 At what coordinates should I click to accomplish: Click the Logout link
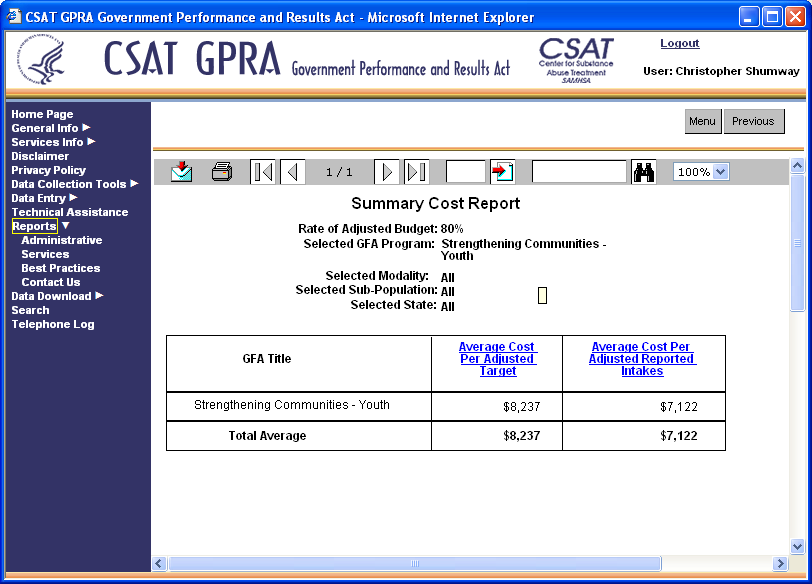(x=680, y=44)
